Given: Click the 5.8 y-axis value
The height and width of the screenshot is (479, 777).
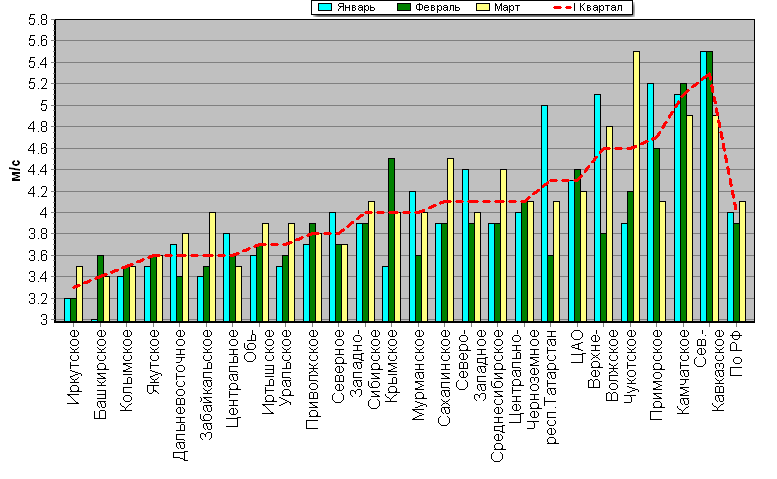Looking at the screenshot, I should click(38, 20).
